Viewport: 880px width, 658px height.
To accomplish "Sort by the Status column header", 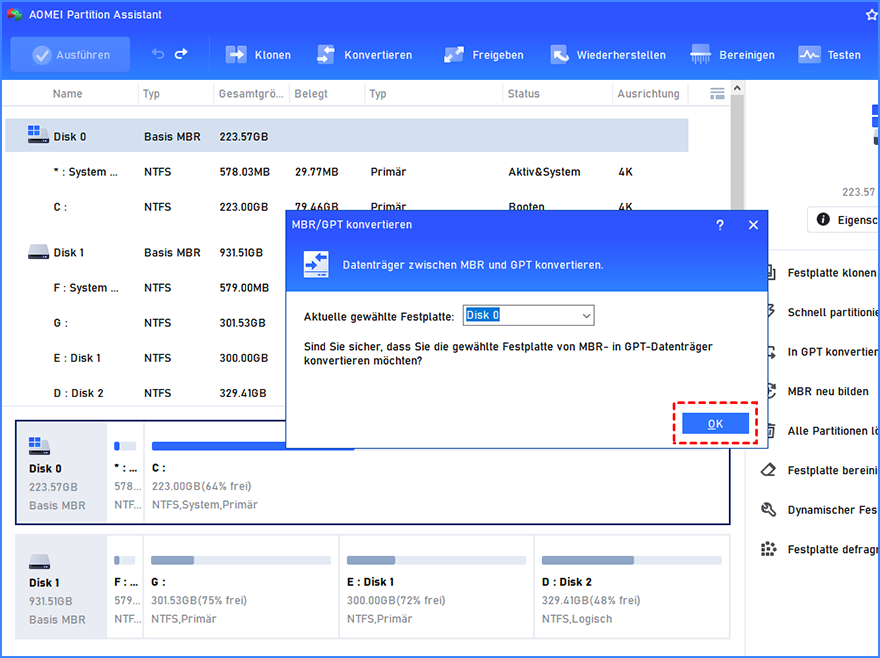I will (524, 94).
